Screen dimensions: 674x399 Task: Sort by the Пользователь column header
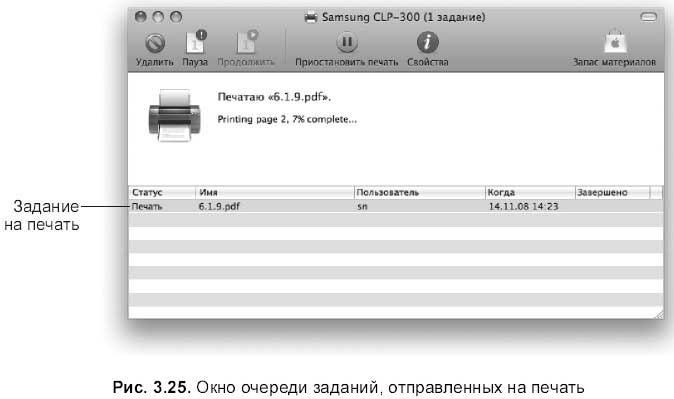coord(420,192)
